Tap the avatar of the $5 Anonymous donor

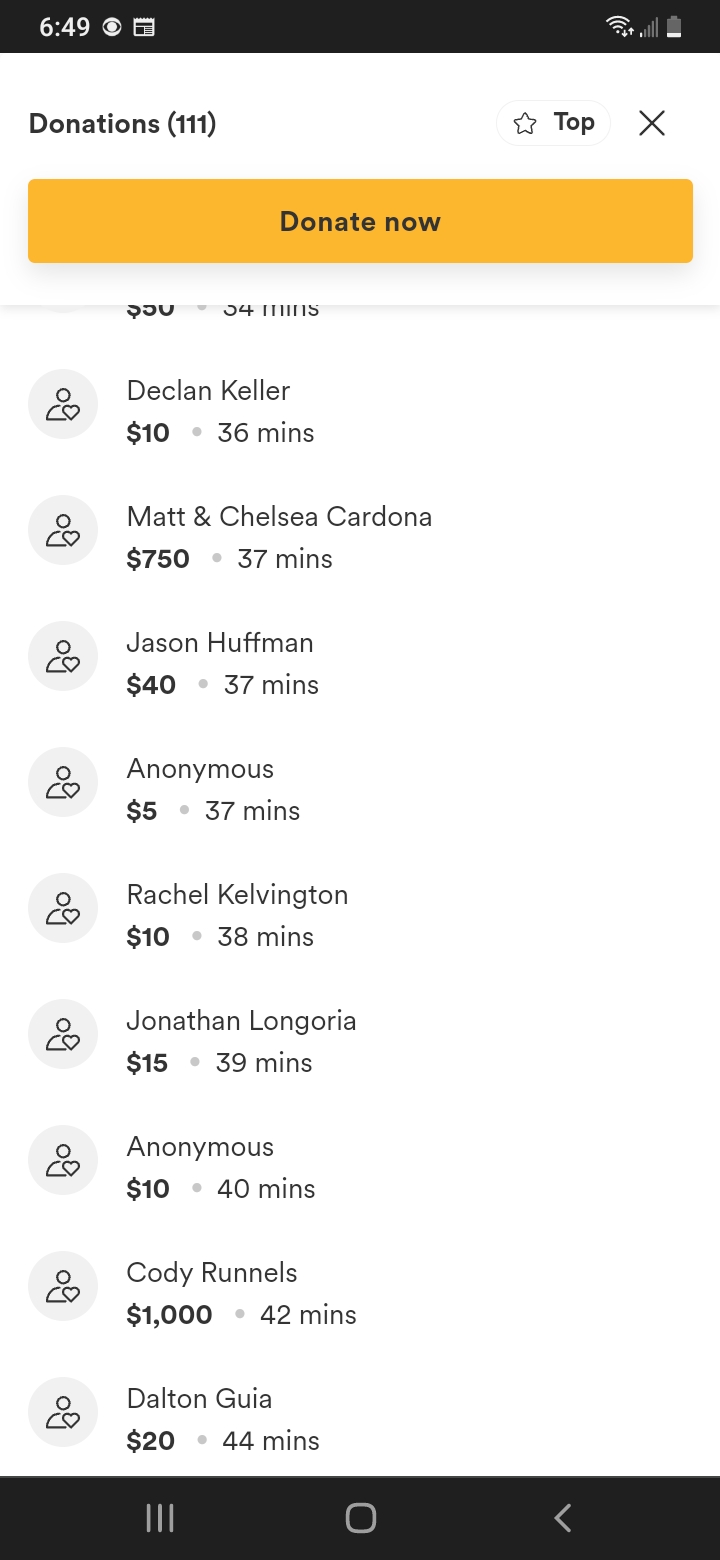63,782
